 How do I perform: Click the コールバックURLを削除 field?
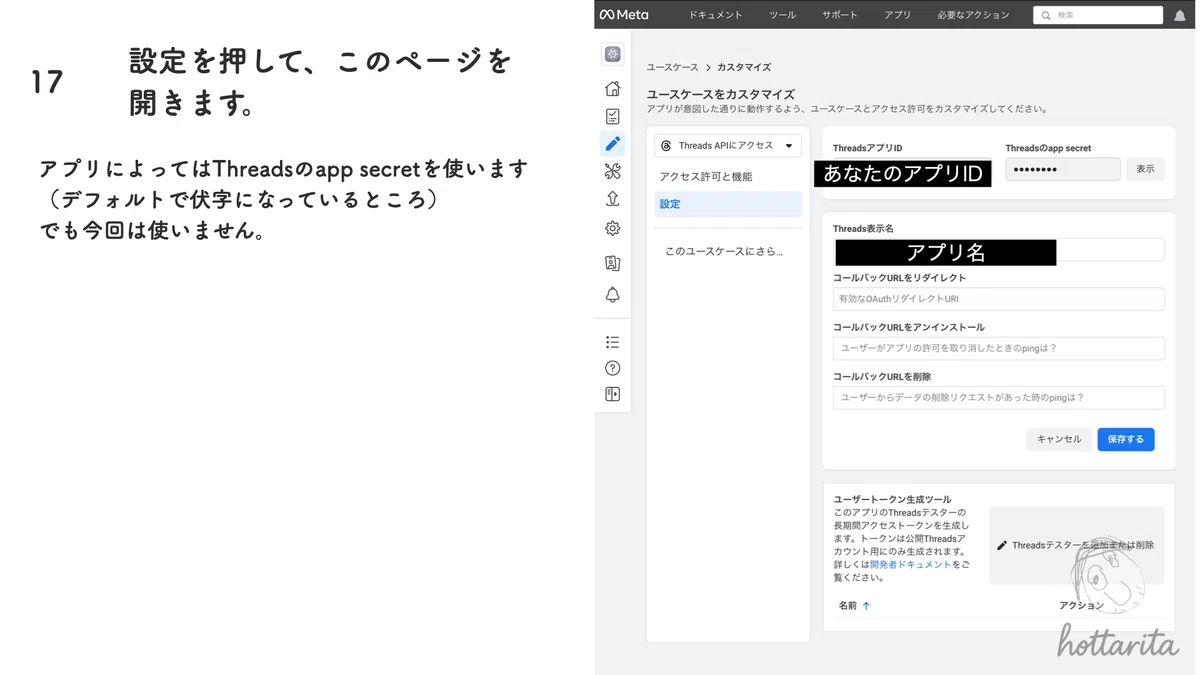point(999,397)
